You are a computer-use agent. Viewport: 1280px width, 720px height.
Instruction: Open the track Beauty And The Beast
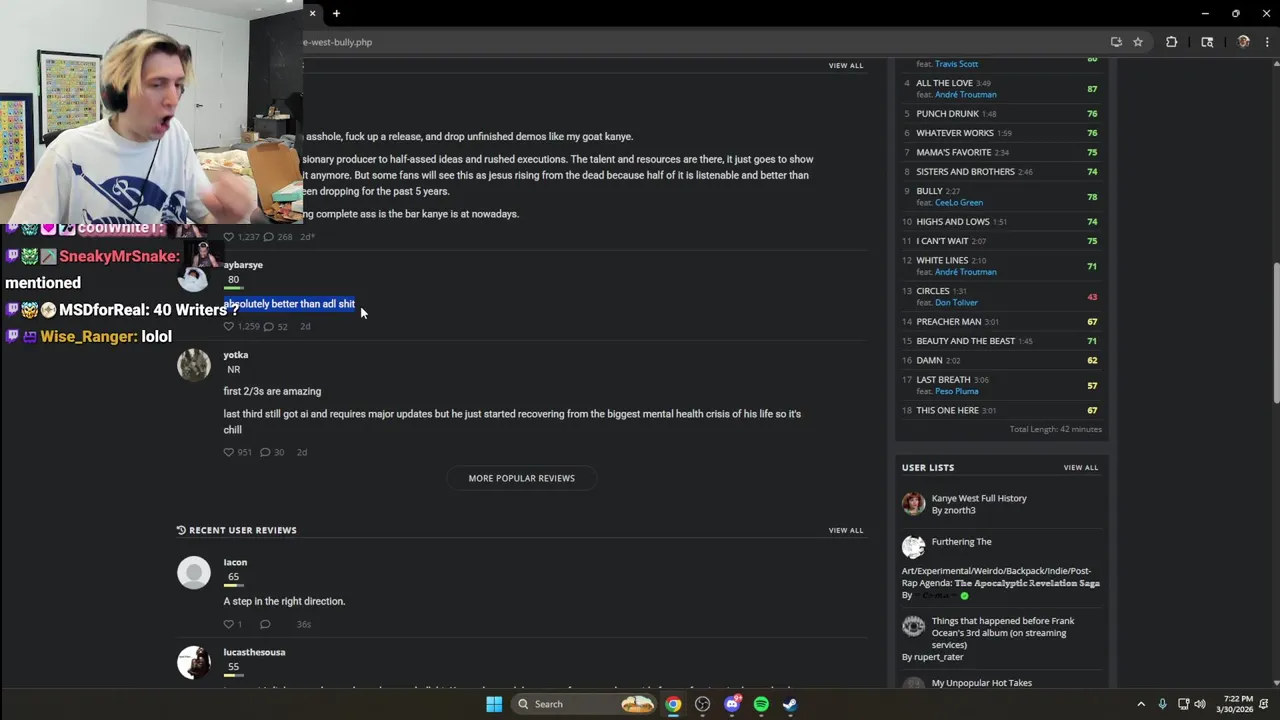(x=965, y=341)
